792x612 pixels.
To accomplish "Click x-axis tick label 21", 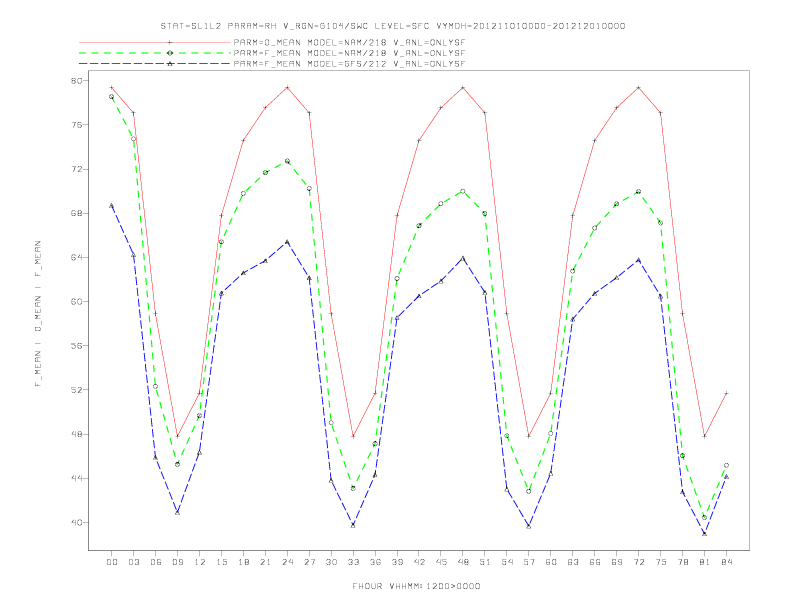I will [x=265, y=562].
